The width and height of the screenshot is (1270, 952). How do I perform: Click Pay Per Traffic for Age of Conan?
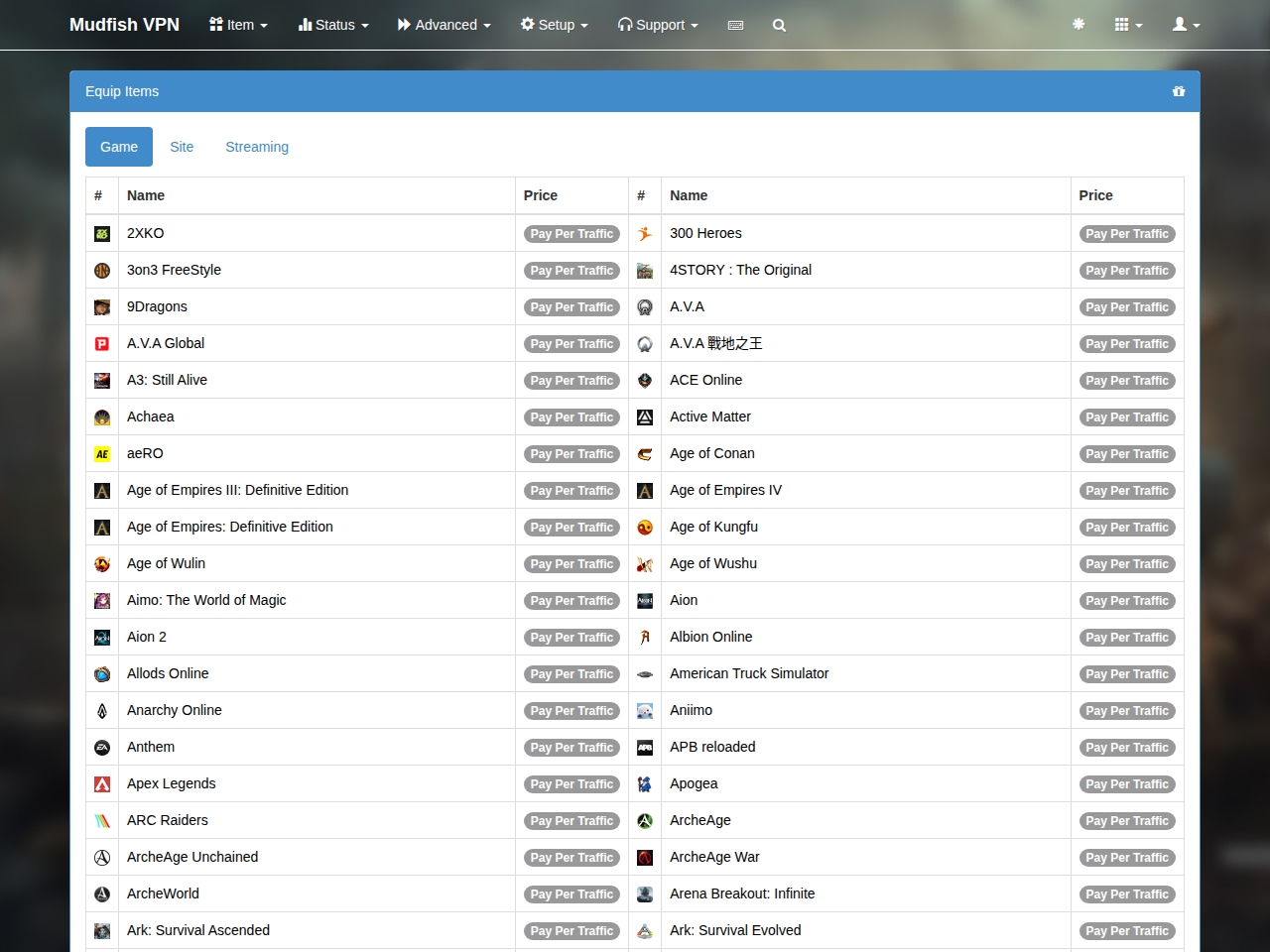(1127, 454)
